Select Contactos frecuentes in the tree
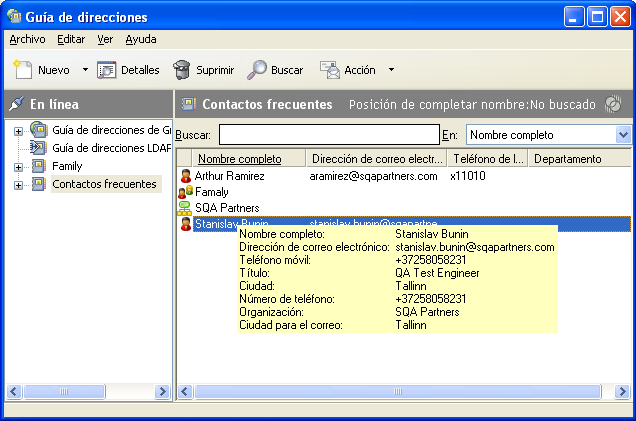 [x=104, y=184]
